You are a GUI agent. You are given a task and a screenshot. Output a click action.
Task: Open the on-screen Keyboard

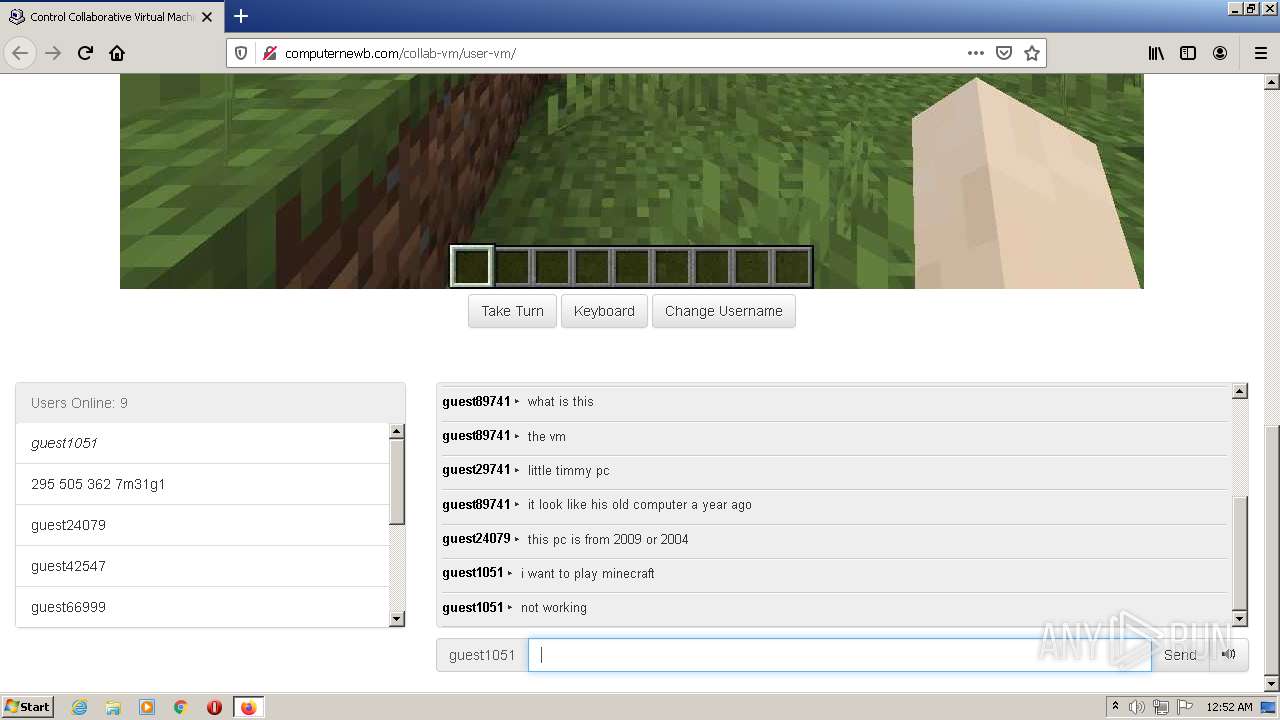[x=604, y=311]
